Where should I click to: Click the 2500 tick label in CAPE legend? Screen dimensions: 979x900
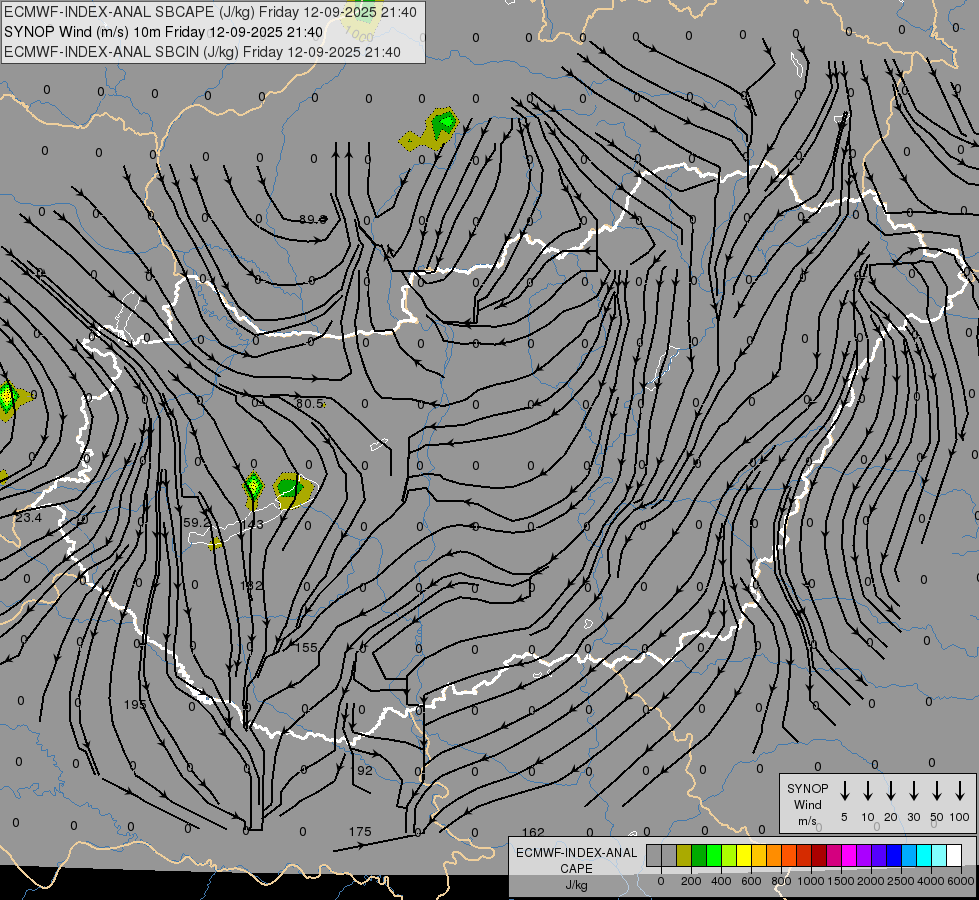901,881
